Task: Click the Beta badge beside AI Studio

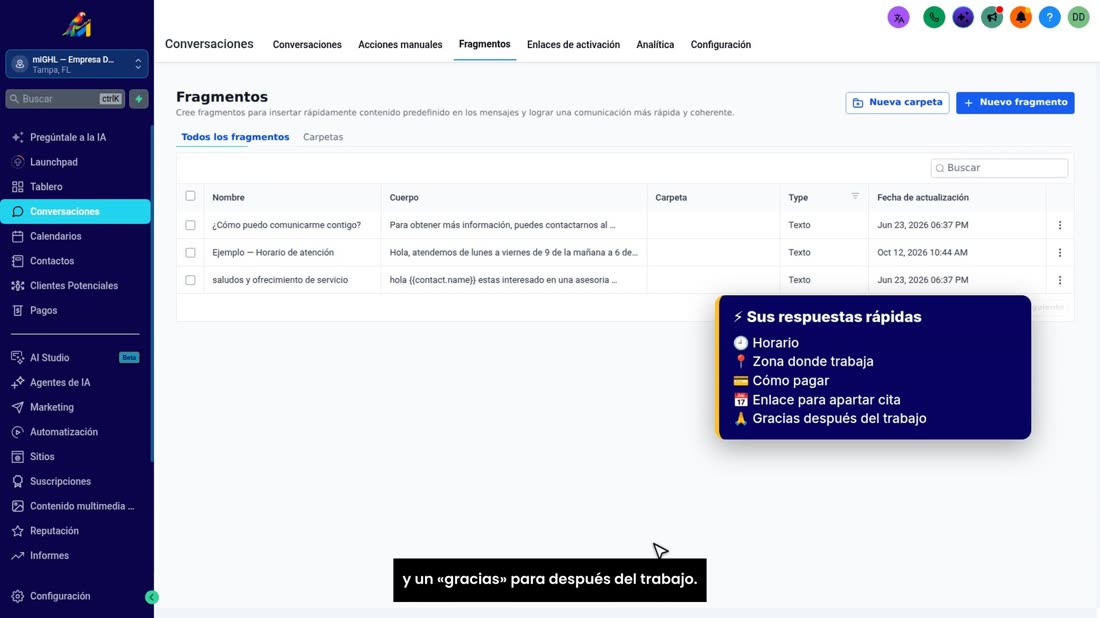Action: [129, 358]
